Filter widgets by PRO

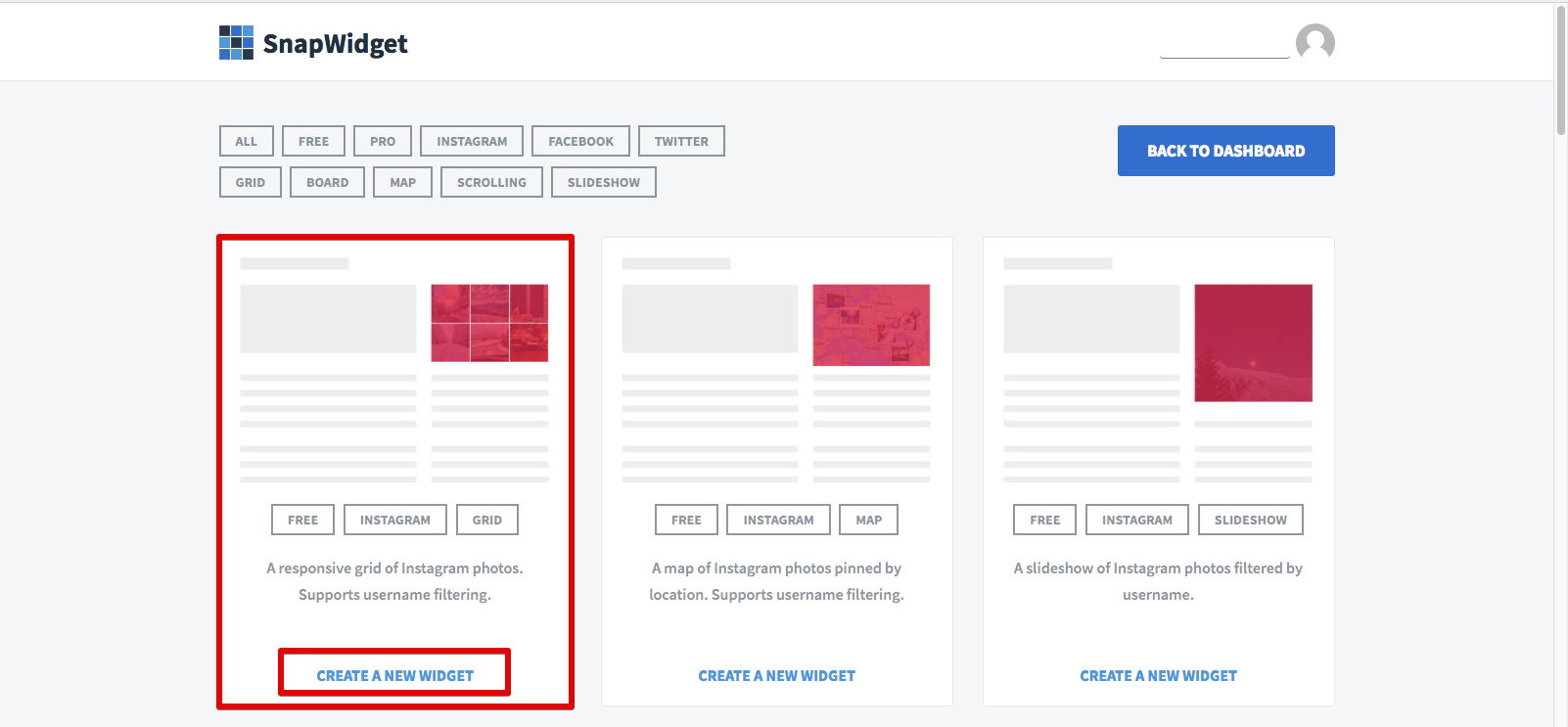coord(383,141)
